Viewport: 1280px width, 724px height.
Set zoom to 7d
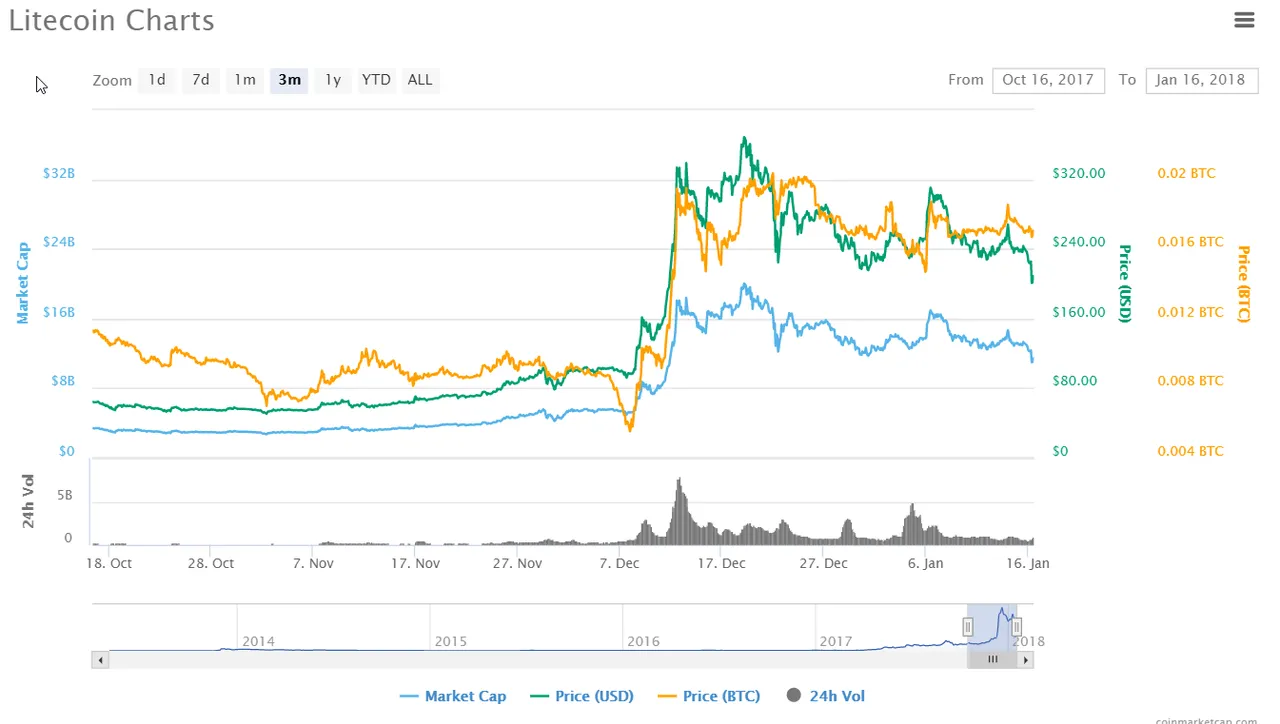pos(201,80)
